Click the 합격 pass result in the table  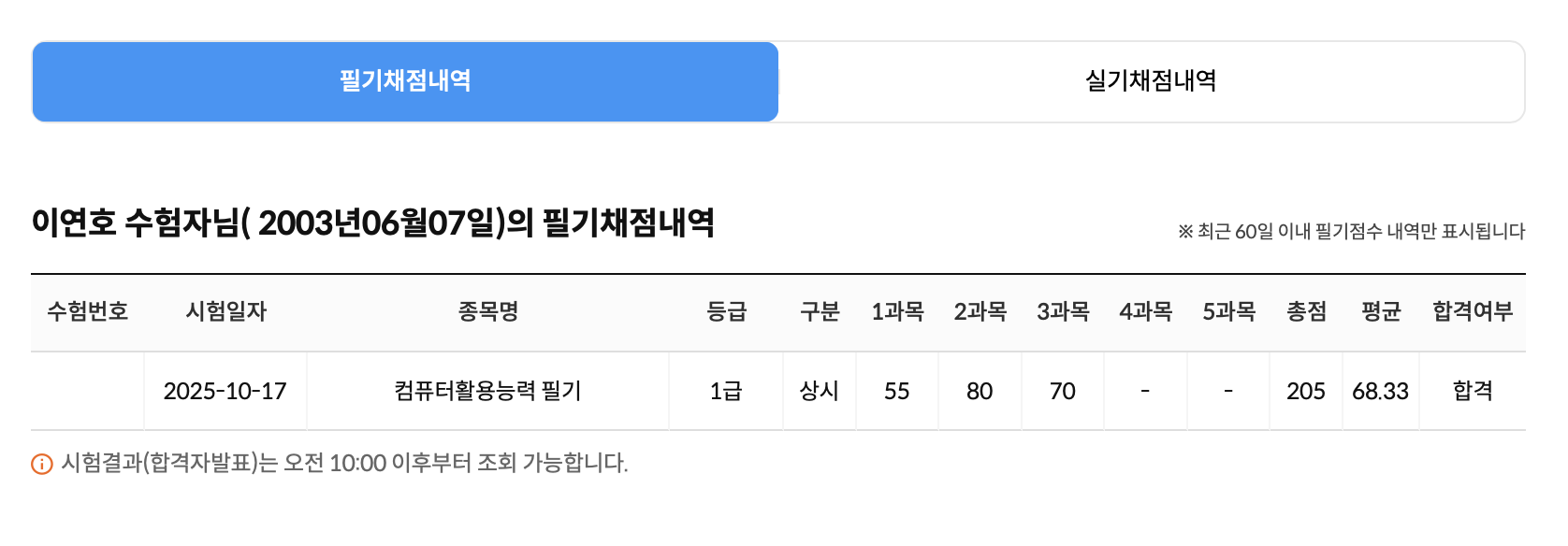(1473, 391)
